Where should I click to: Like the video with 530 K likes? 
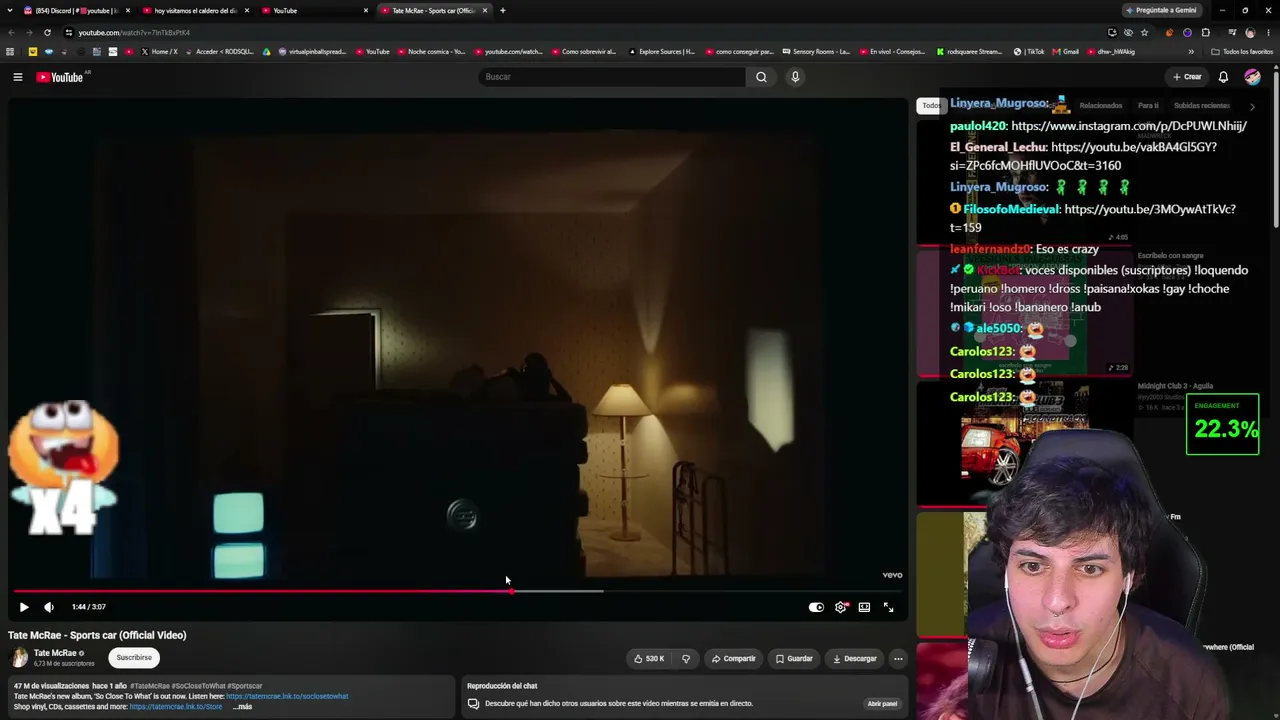coord(649,658)
